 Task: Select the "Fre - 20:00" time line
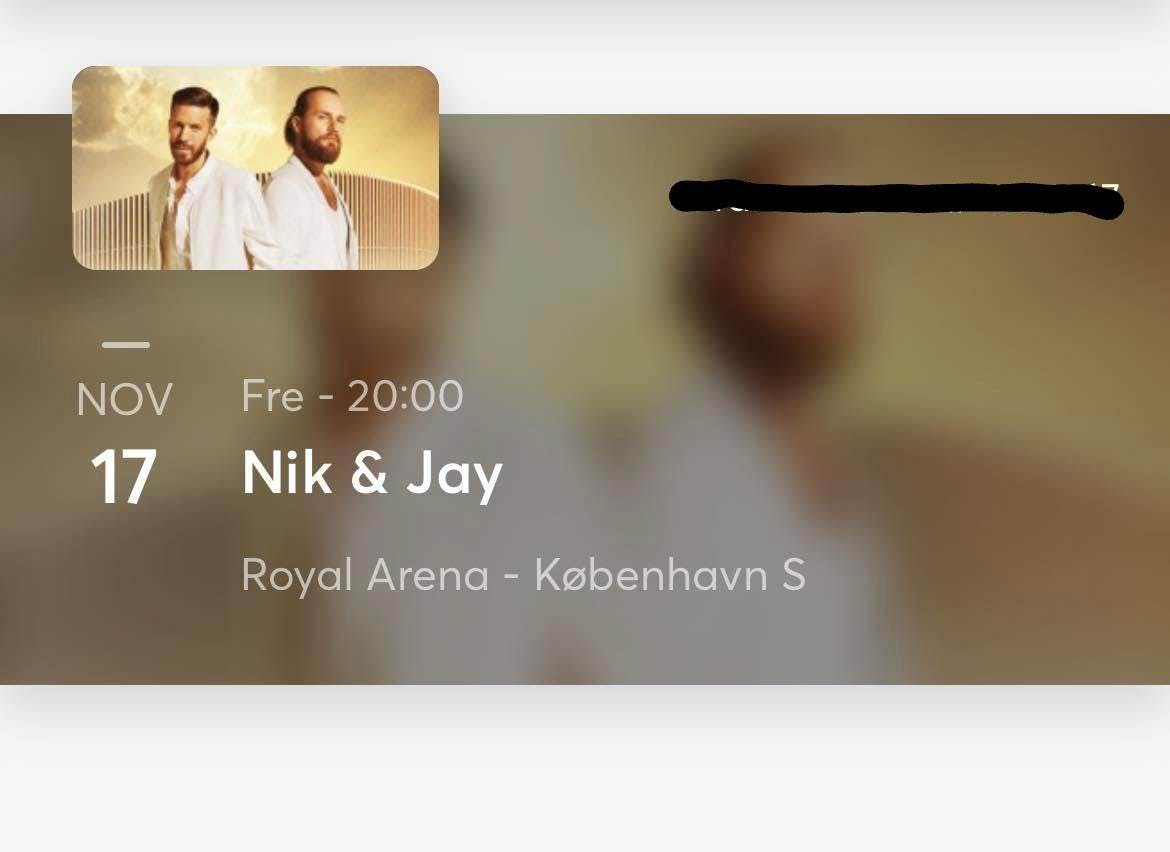352,396
